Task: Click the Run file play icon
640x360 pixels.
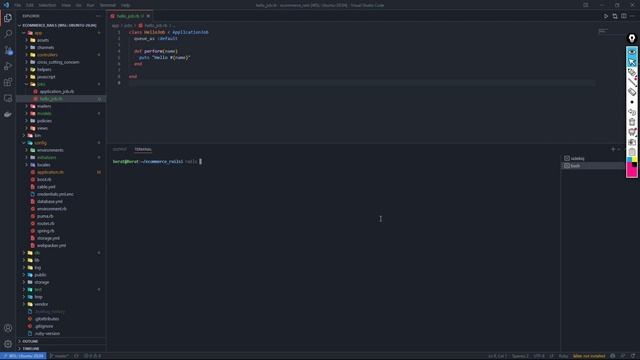Action: [606, 16]
